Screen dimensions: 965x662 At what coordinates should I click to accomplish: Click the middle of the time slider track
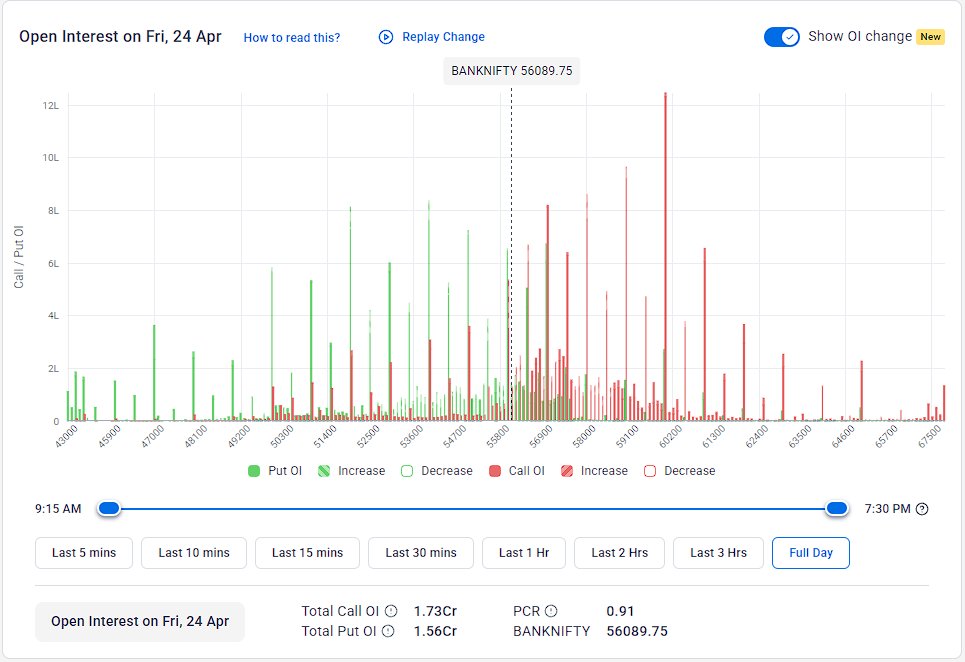coord(473,509)
